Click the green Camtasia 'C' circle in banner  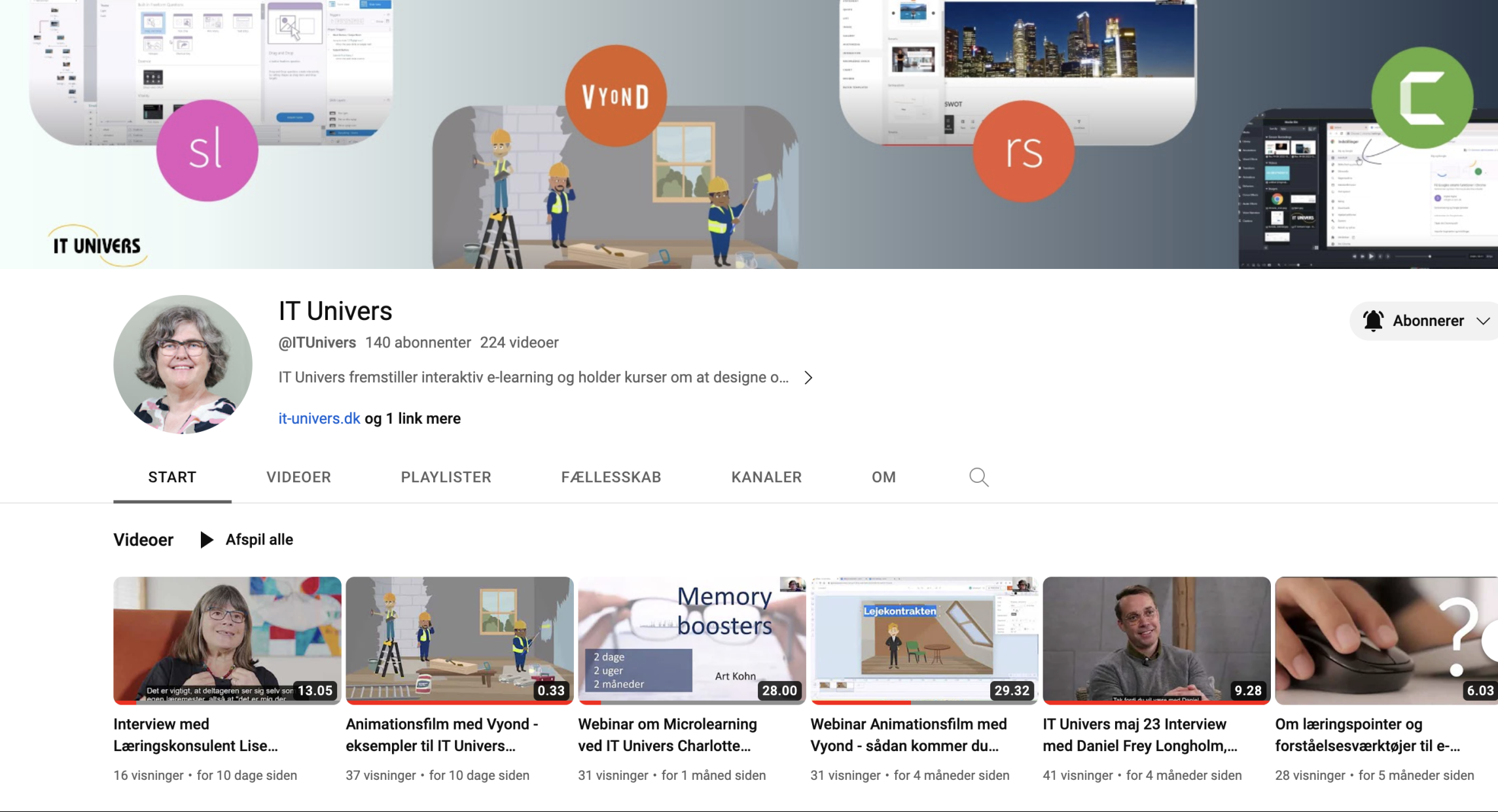click(1423, 98)
